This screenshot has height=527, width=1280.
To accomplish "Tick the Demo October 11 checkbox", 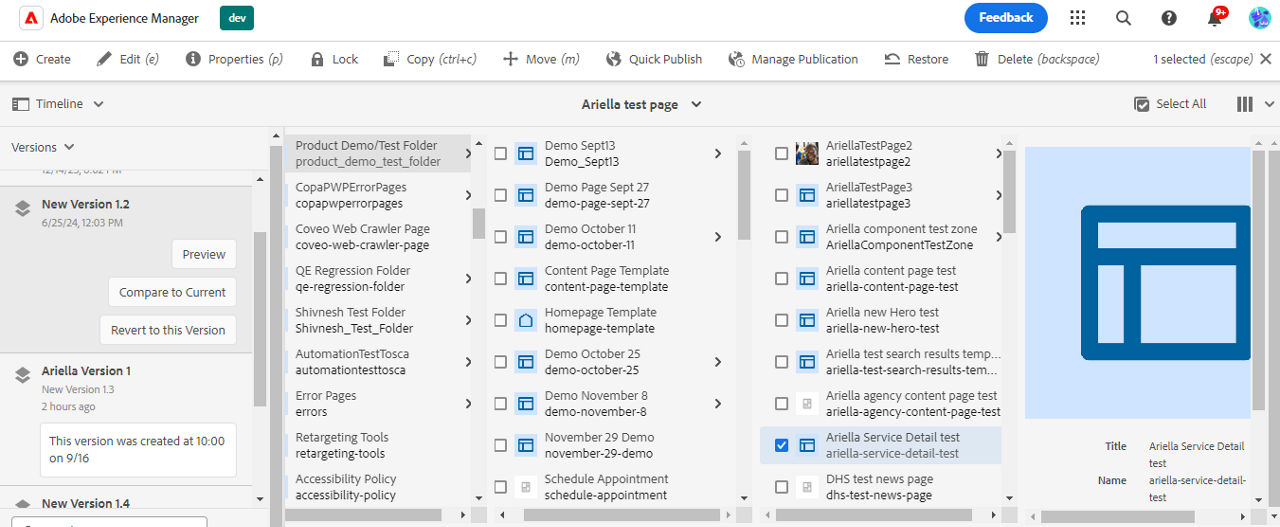I will tap(500, 237).
